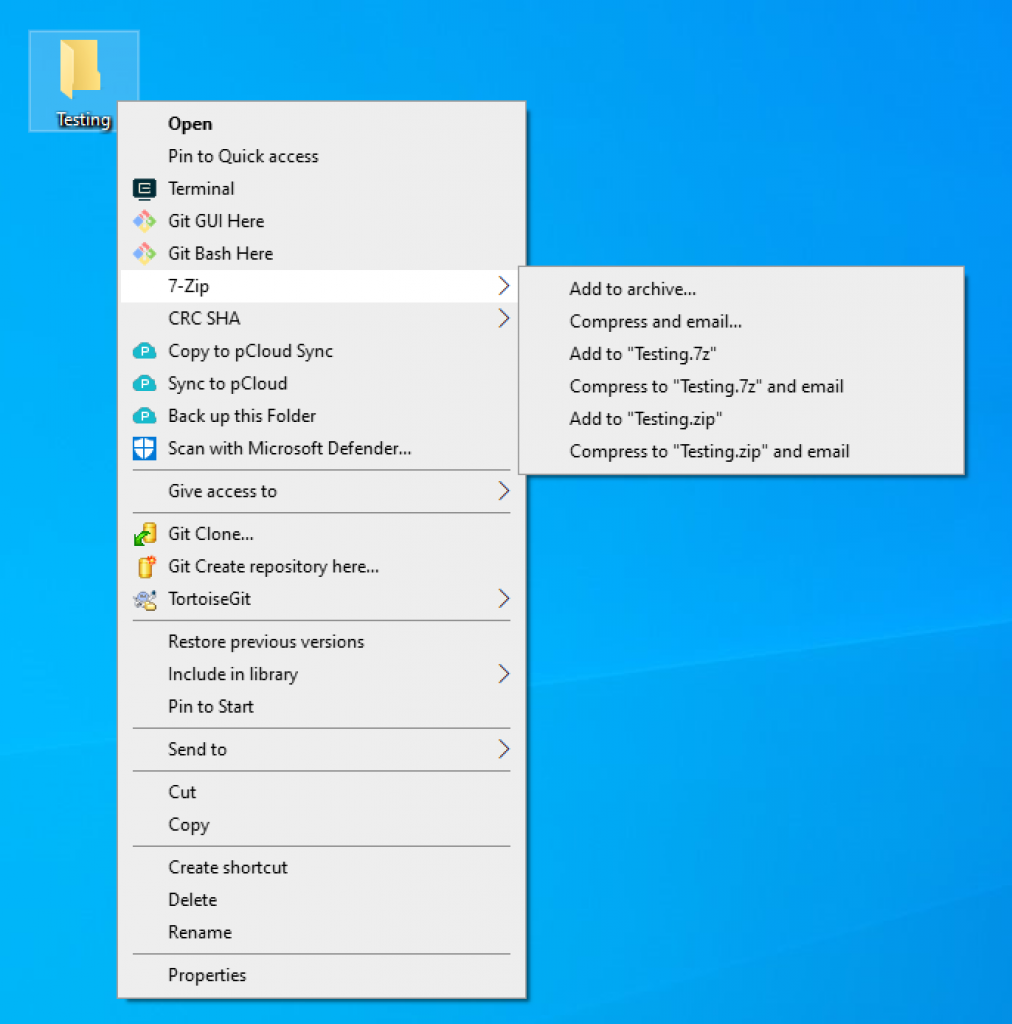This screenshot has height=1024, width=1012.
Task: Choose Git Bash Here
Action: pyautogui.click(x=322, y=253)
